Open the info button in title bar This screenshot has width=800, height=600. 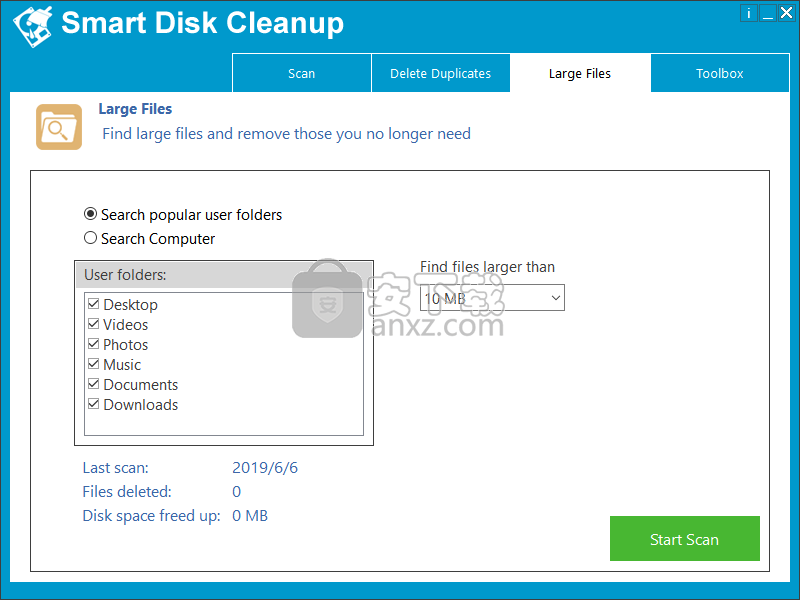click(x=748, y=13)
